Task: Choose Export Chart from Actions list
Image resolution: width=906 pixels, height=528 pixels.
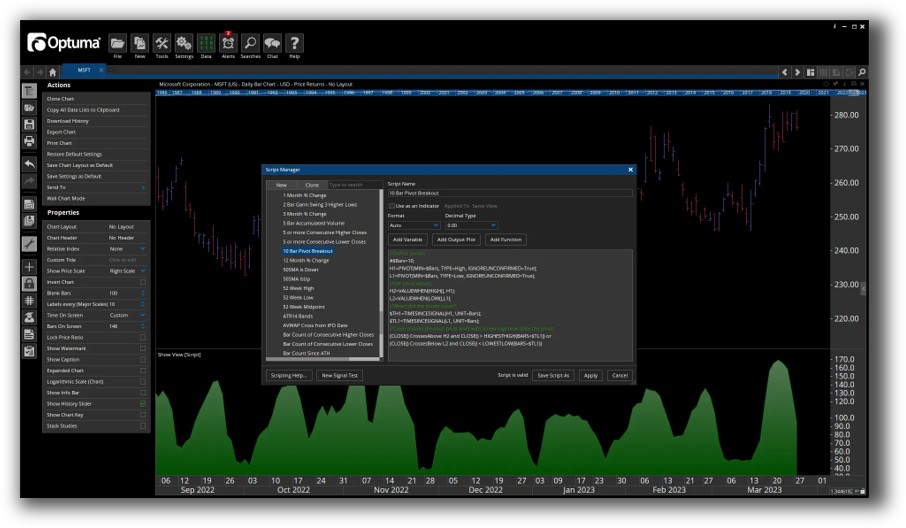Action: pyautogui.click(x=62, y=132)
